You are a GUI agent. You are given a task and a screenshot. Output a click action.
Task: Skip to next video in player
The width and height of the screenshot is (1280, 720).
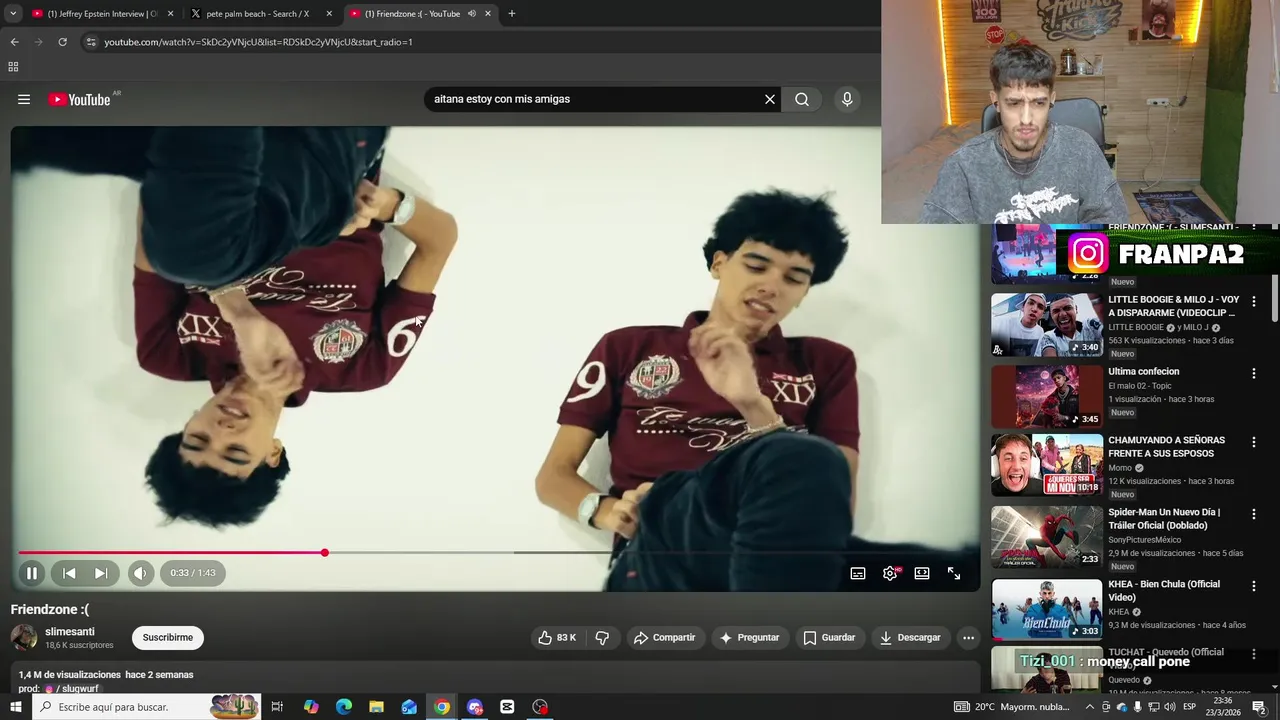click(101, 573)
